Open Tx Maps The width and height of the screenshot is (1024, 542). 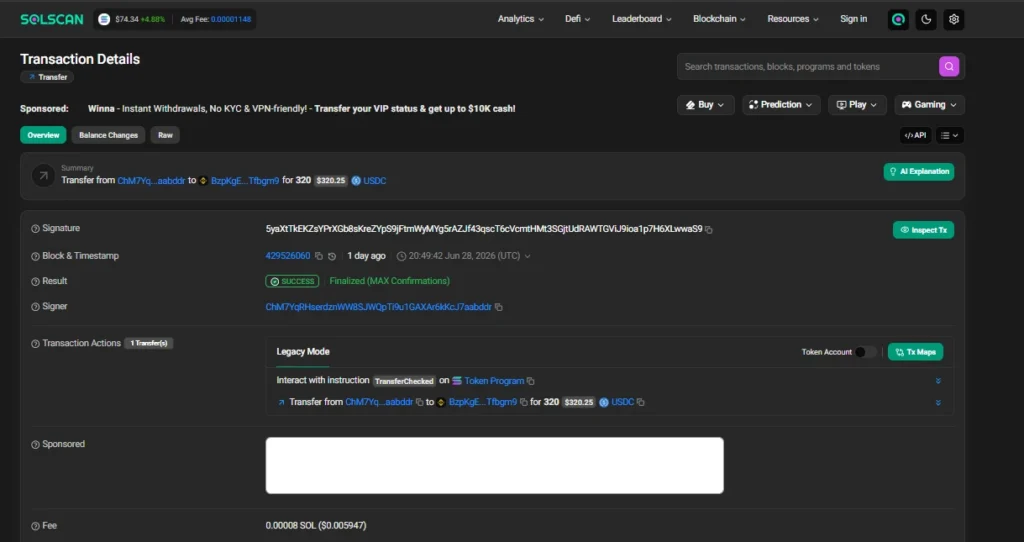pyautogui.click(x=916, y=352)
